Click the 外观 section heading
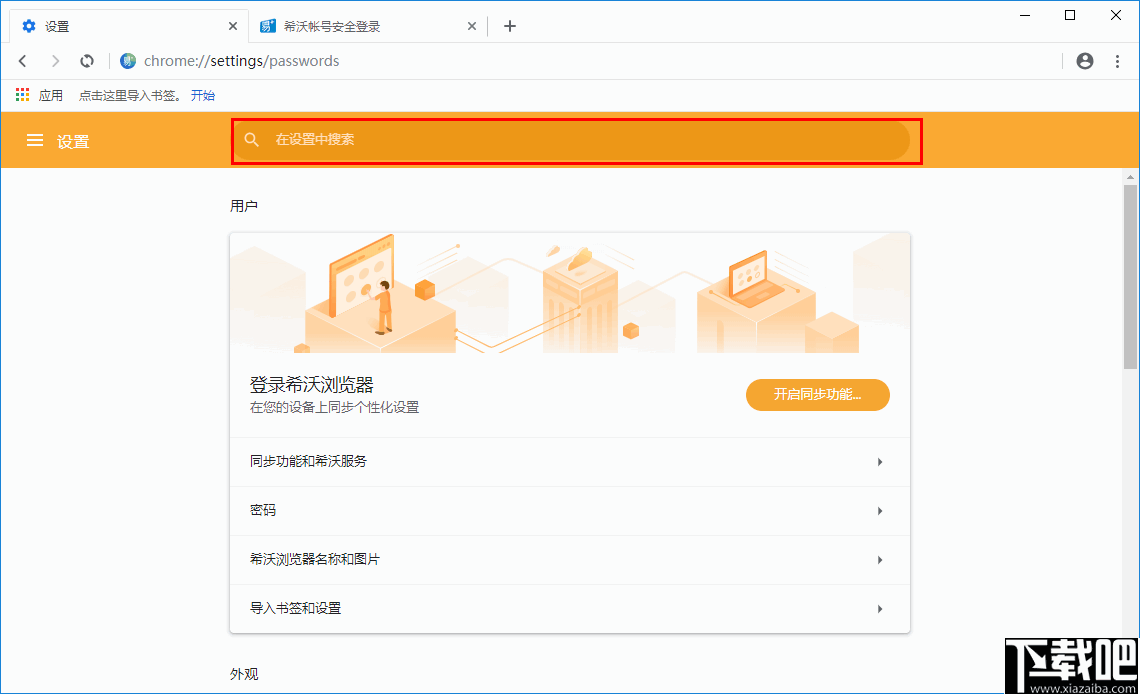 (x=244, y=674)
